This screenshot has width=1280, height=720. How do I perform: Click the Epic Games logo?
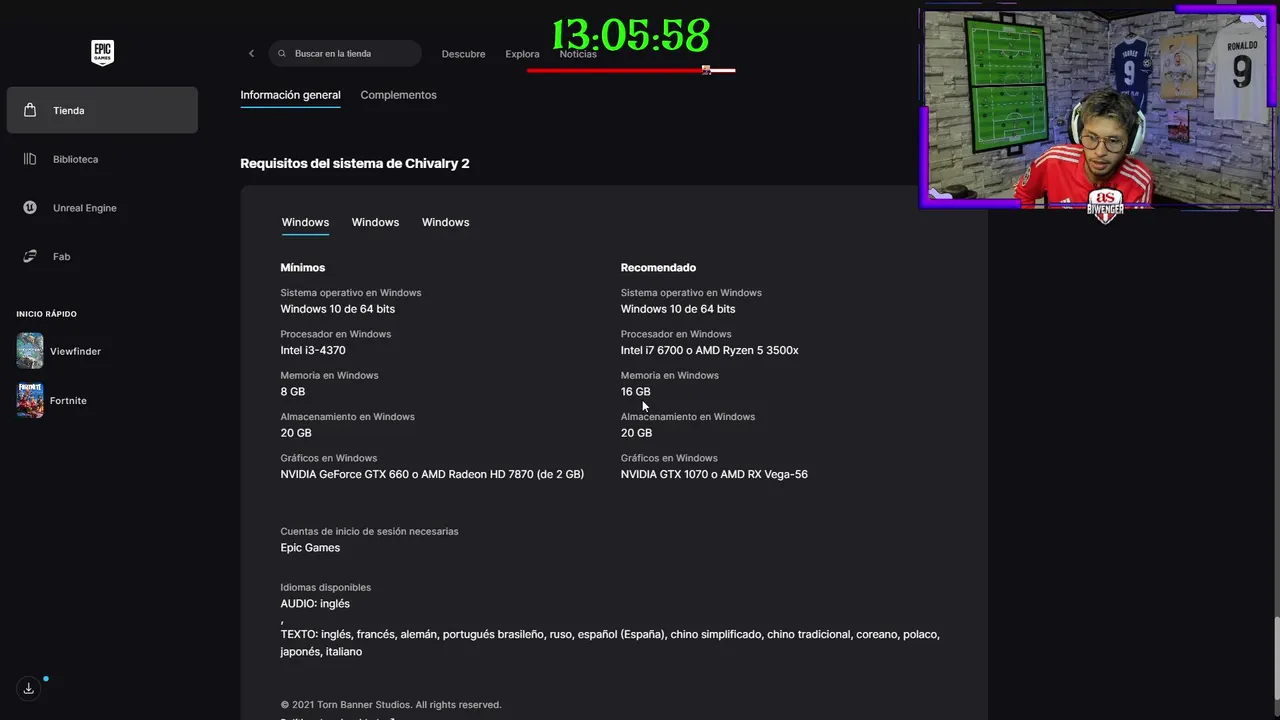pos(102,53)
